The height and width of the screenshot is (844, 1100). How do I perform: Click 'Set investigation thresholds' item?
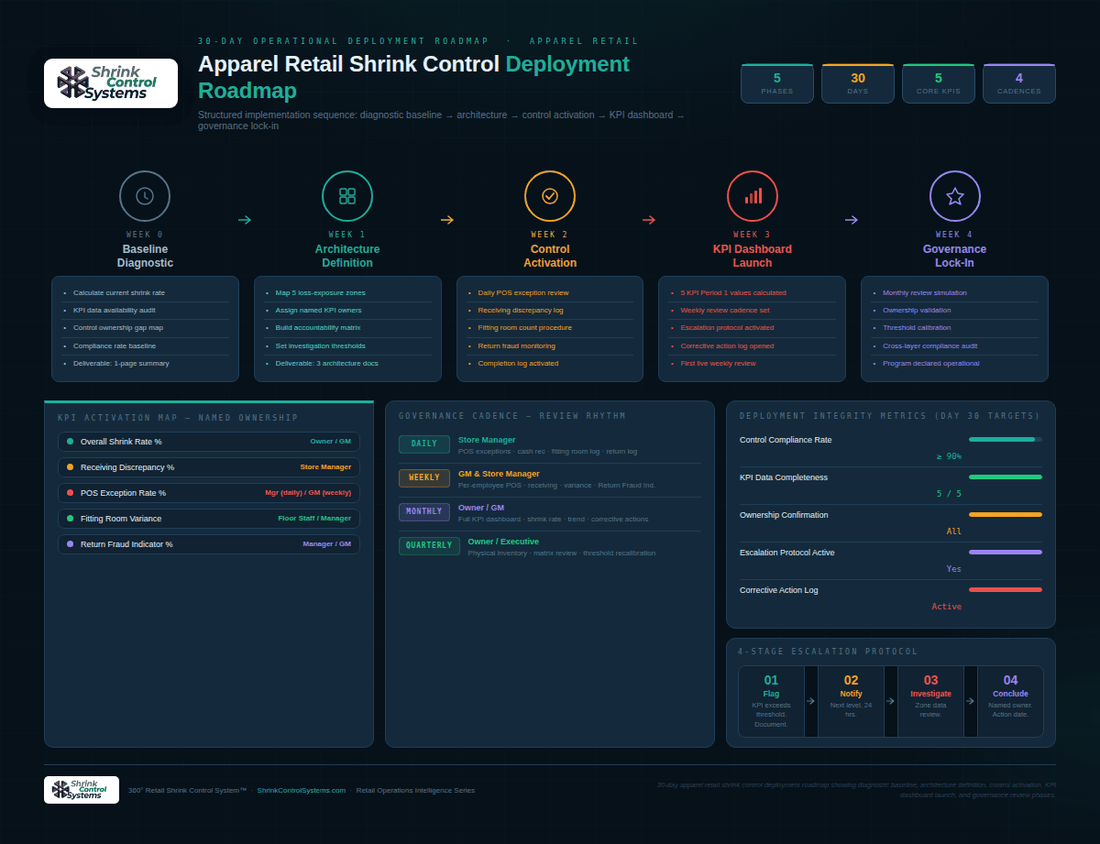click(x=320, y=346)
